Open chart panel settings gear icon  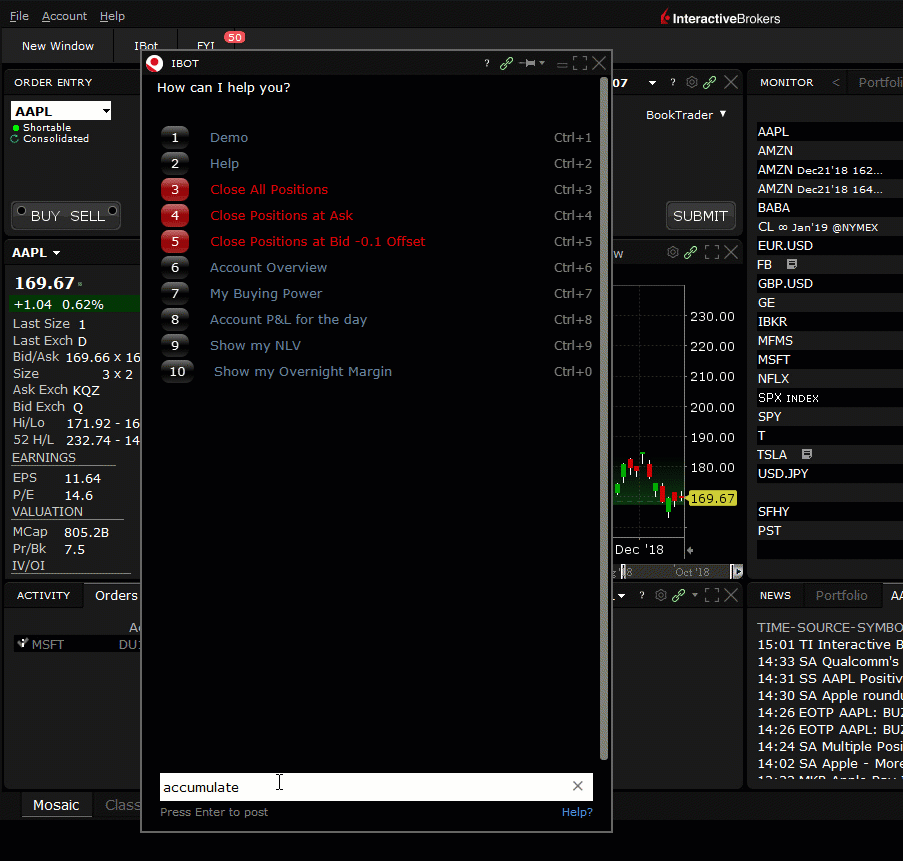pos(673,253)
